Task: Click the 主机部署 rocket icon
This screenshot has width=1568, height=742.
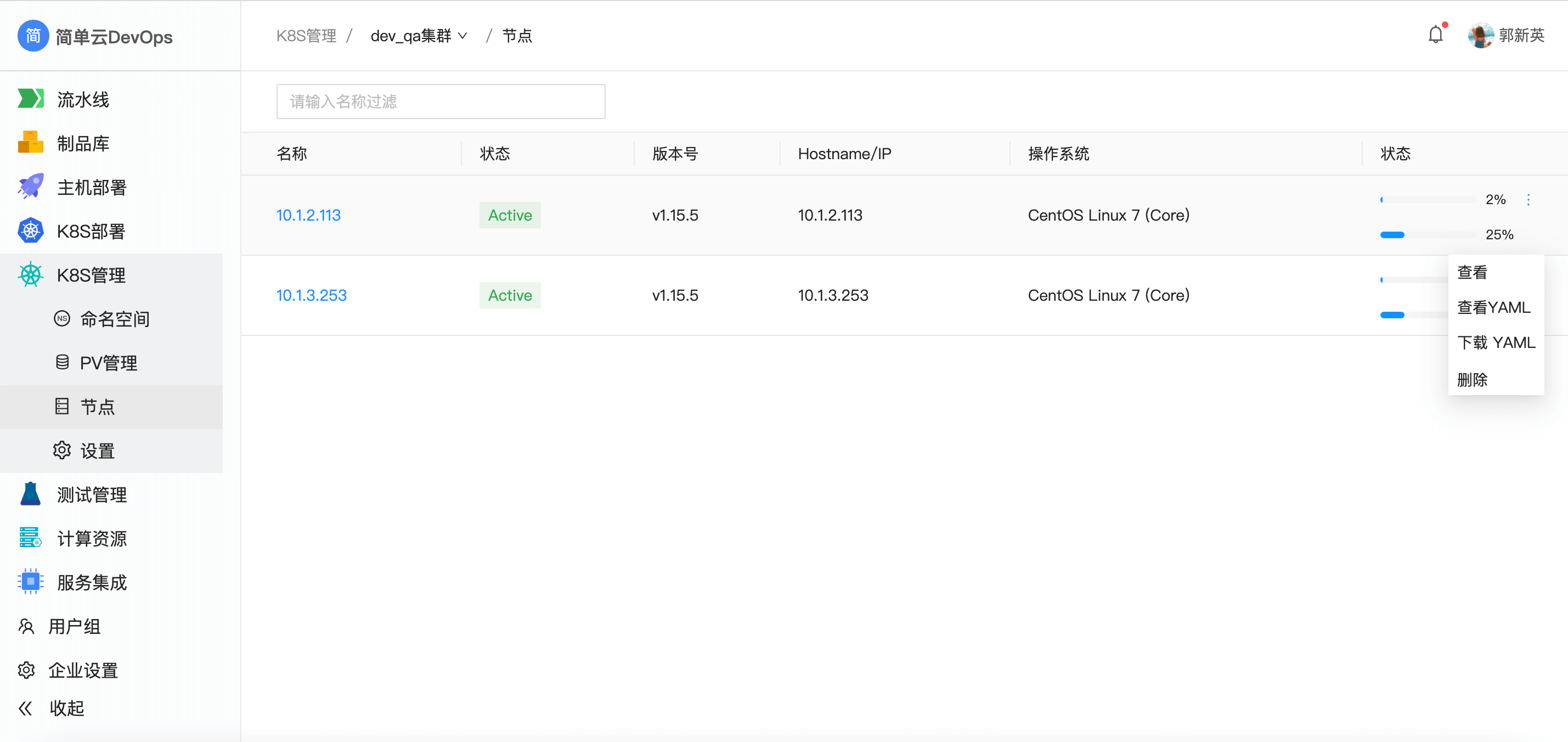Action: pos(30,187)
